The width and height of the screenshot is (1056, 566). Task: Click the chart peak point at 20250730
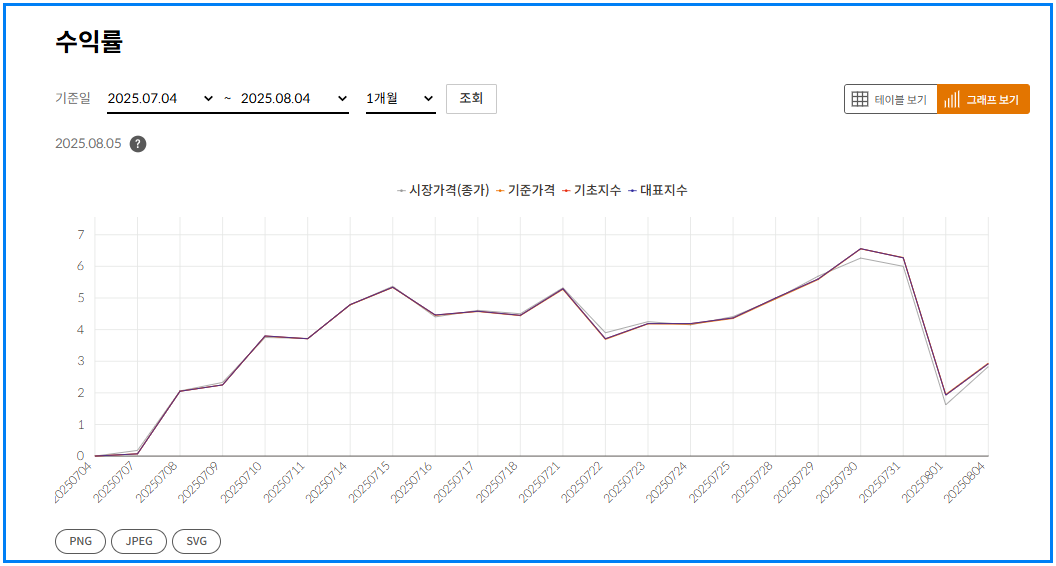[861, 249]
